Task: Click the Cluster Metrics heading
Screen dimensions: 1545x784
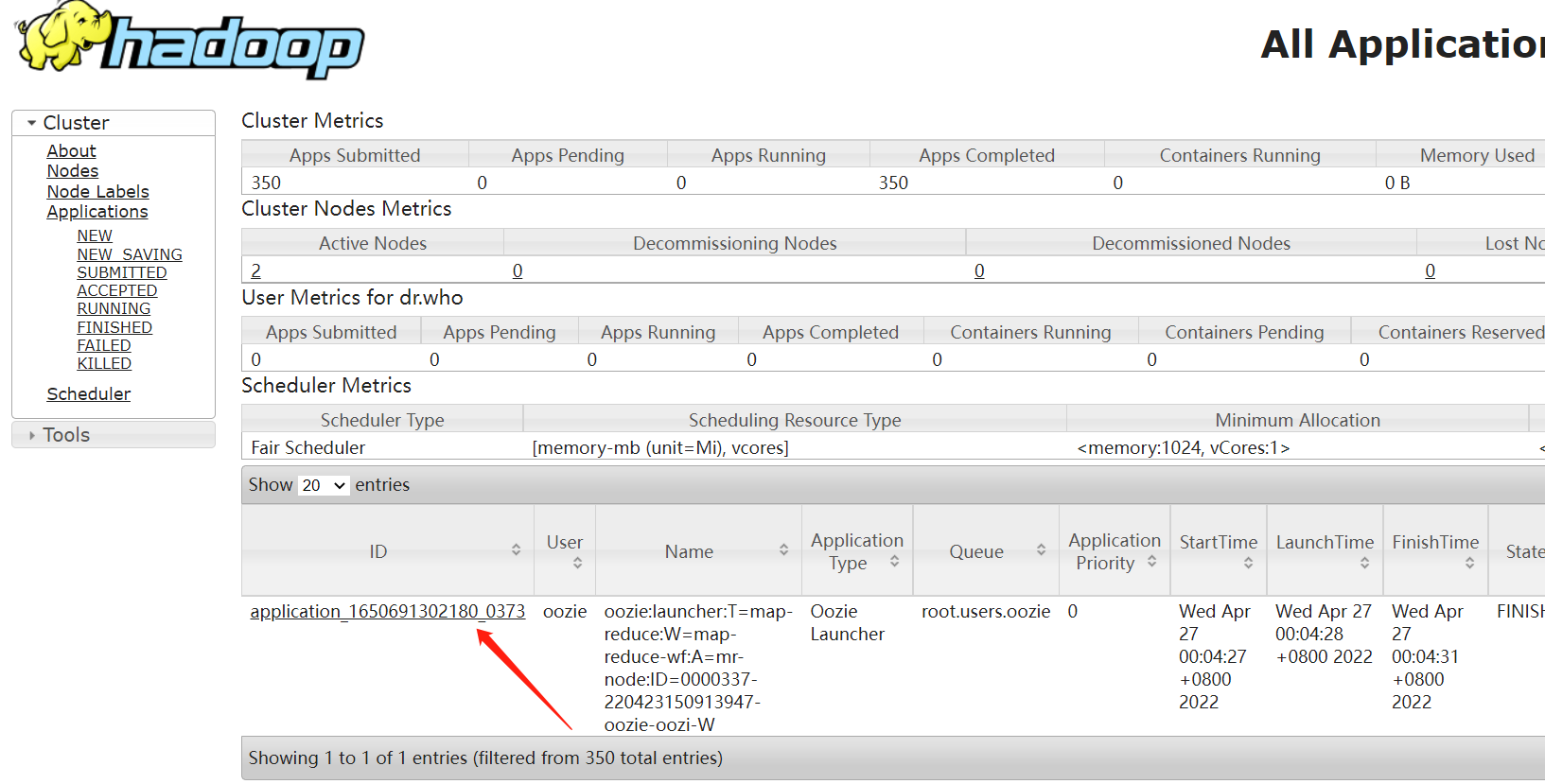Action: pyautogui.click(x=312, y=121)
